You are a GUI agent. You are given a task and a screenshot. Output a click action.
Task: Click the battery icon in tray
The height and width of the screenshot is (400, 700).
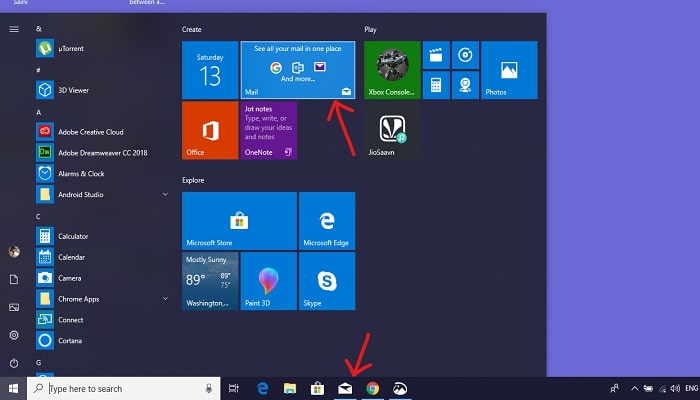tap(648, 388)
